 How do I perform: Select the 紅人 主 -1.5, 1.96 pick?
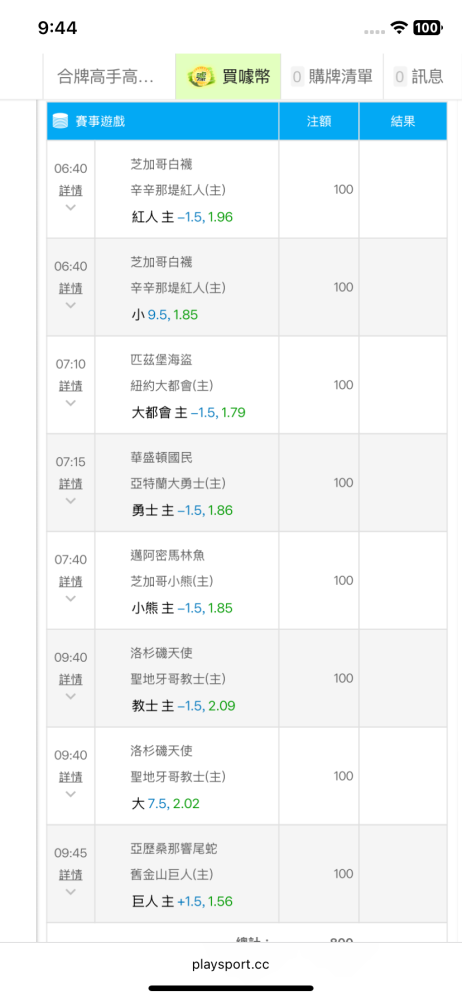[x=182, y=217]
